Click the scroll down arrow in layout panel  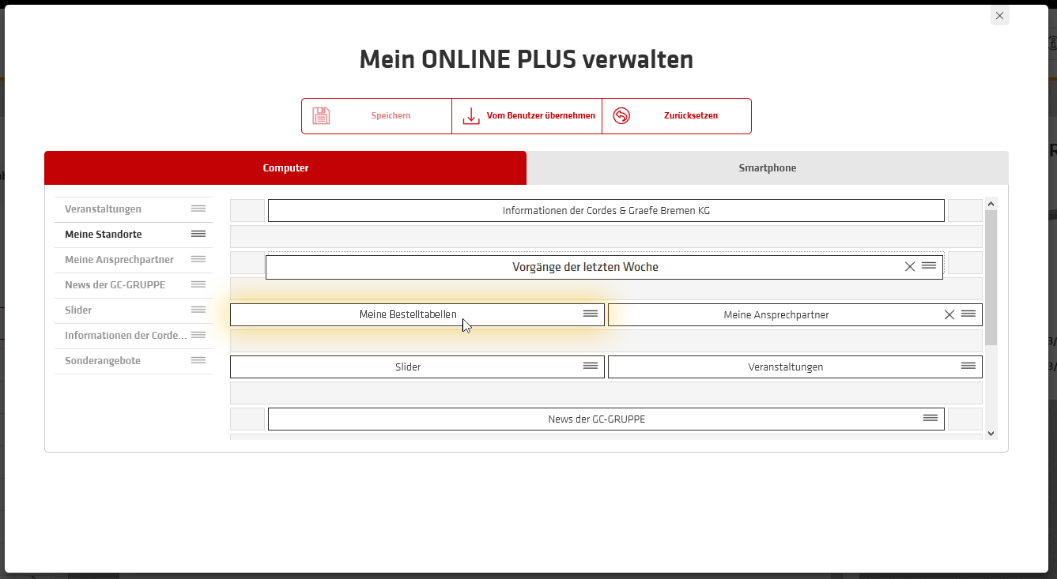[991, 433]
